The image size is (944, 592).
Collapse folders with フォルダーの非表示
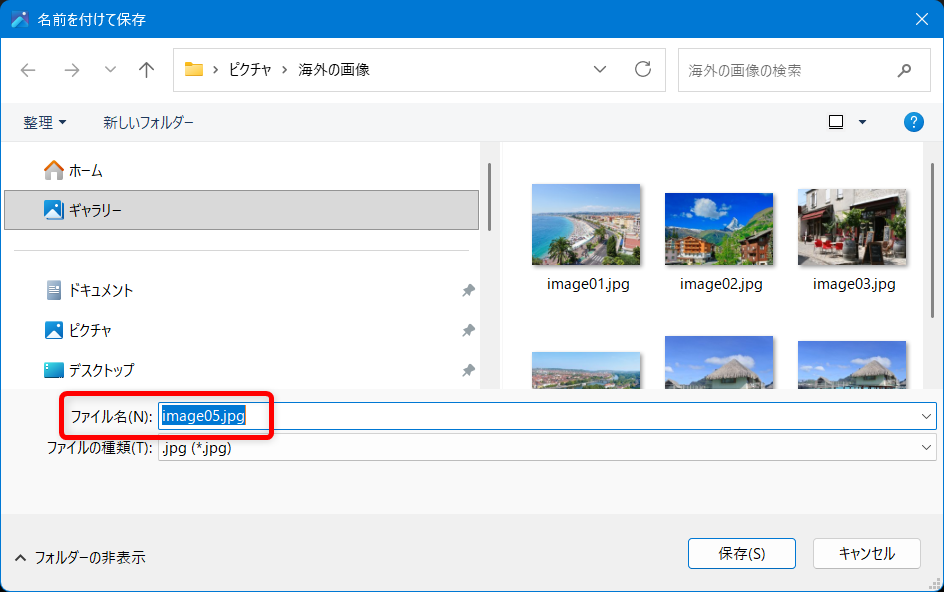click(x=80, y=558)
